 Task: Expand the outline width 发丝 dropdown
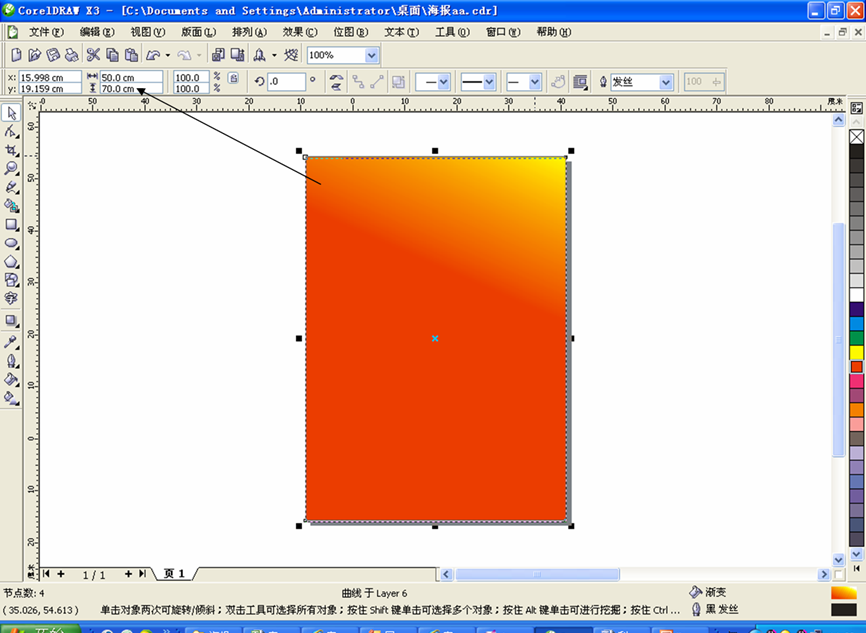666,82
